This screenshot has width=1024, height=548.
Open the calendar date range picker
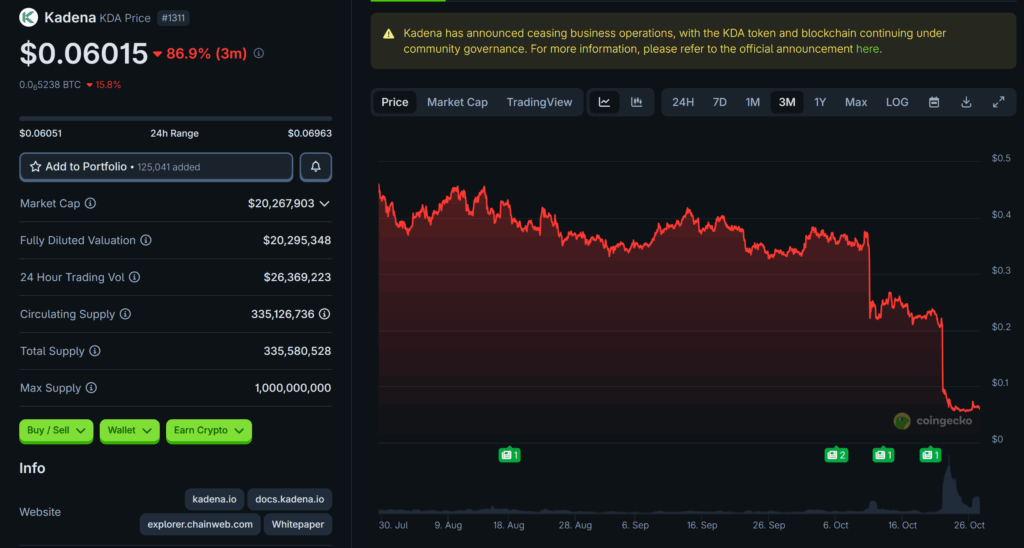click(x=934, y=102)
